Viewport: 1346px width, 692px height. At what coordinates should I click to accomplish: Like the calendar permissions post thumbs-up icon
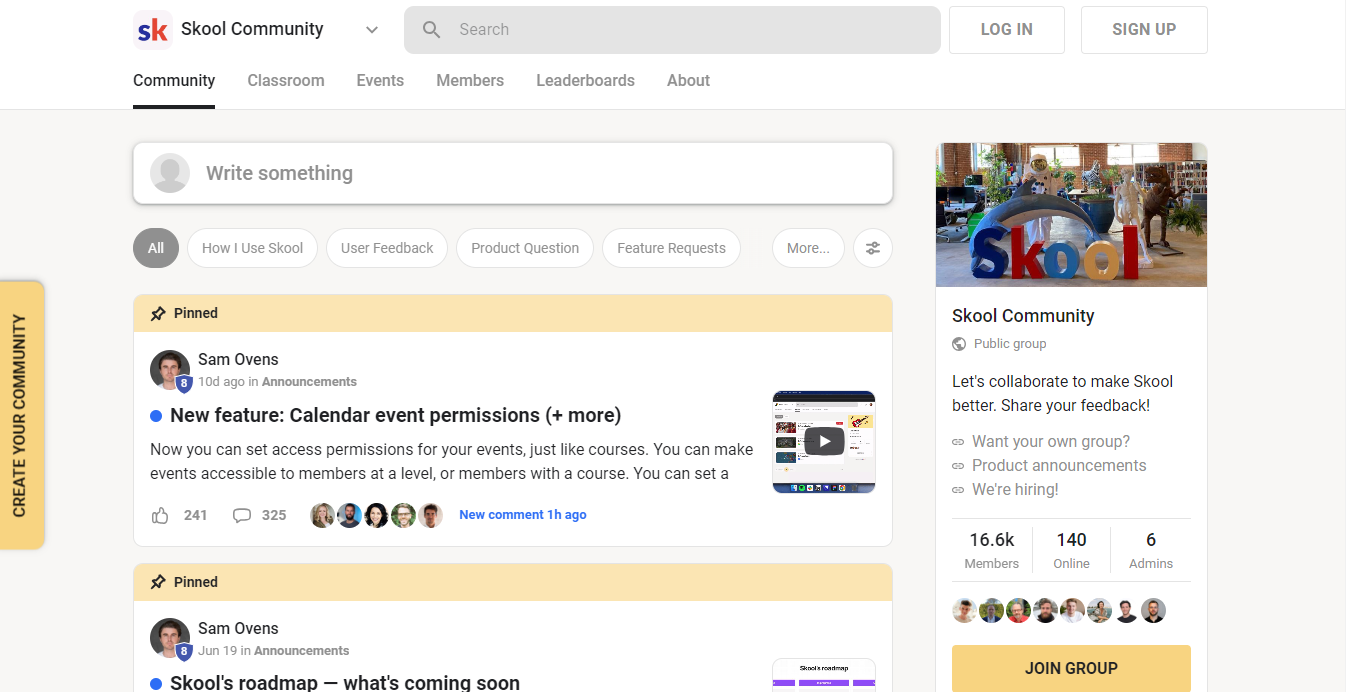coord(160,515)
